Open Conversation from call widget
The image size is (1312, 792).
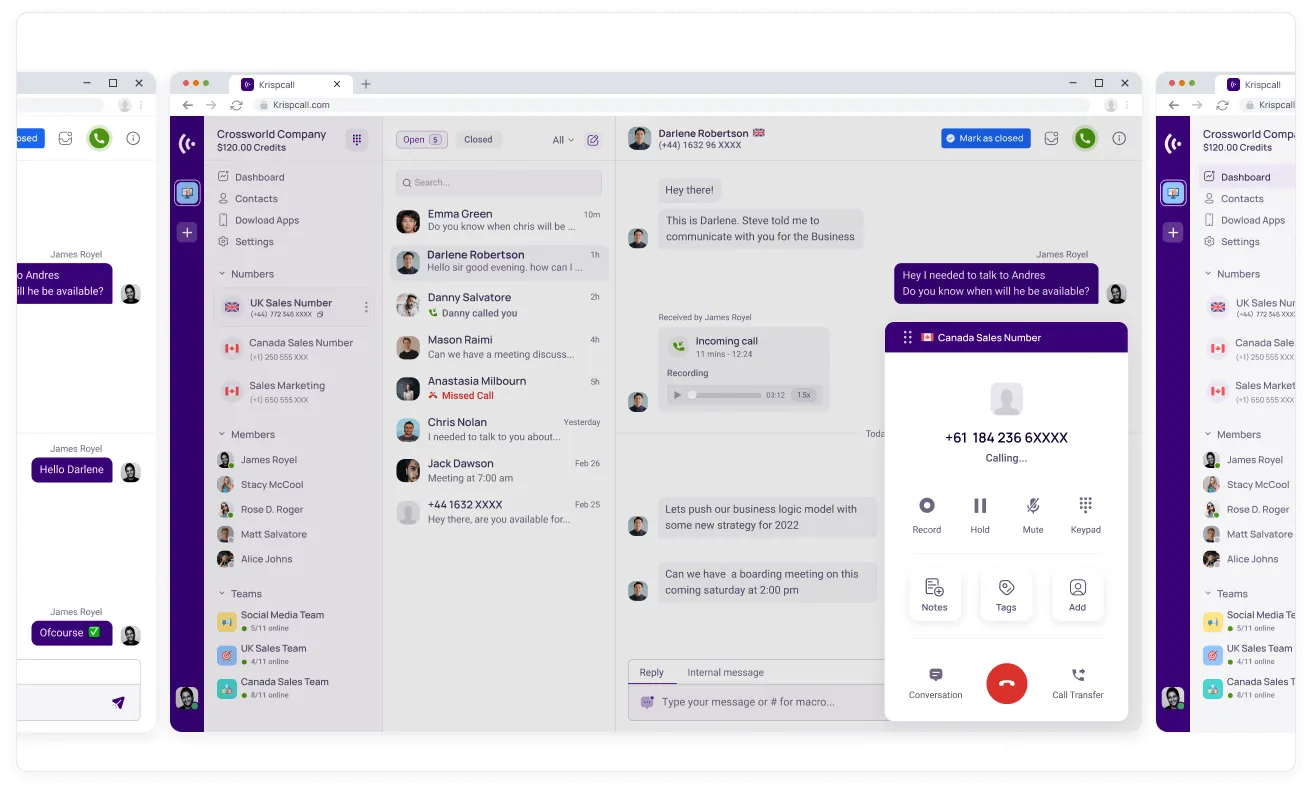(x=936, y=683)
